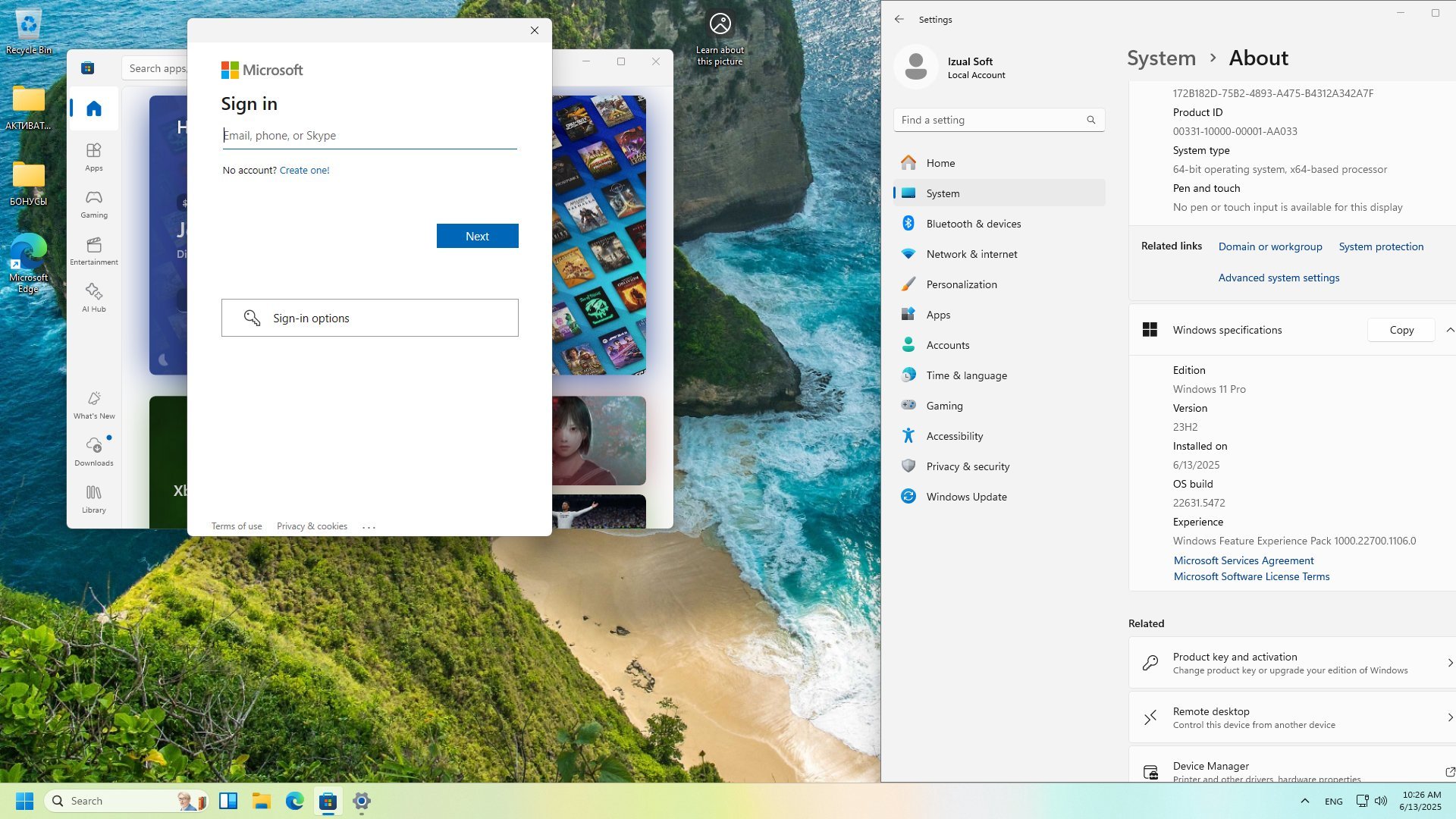Open Product key and activation

(x=1292, y=663)
